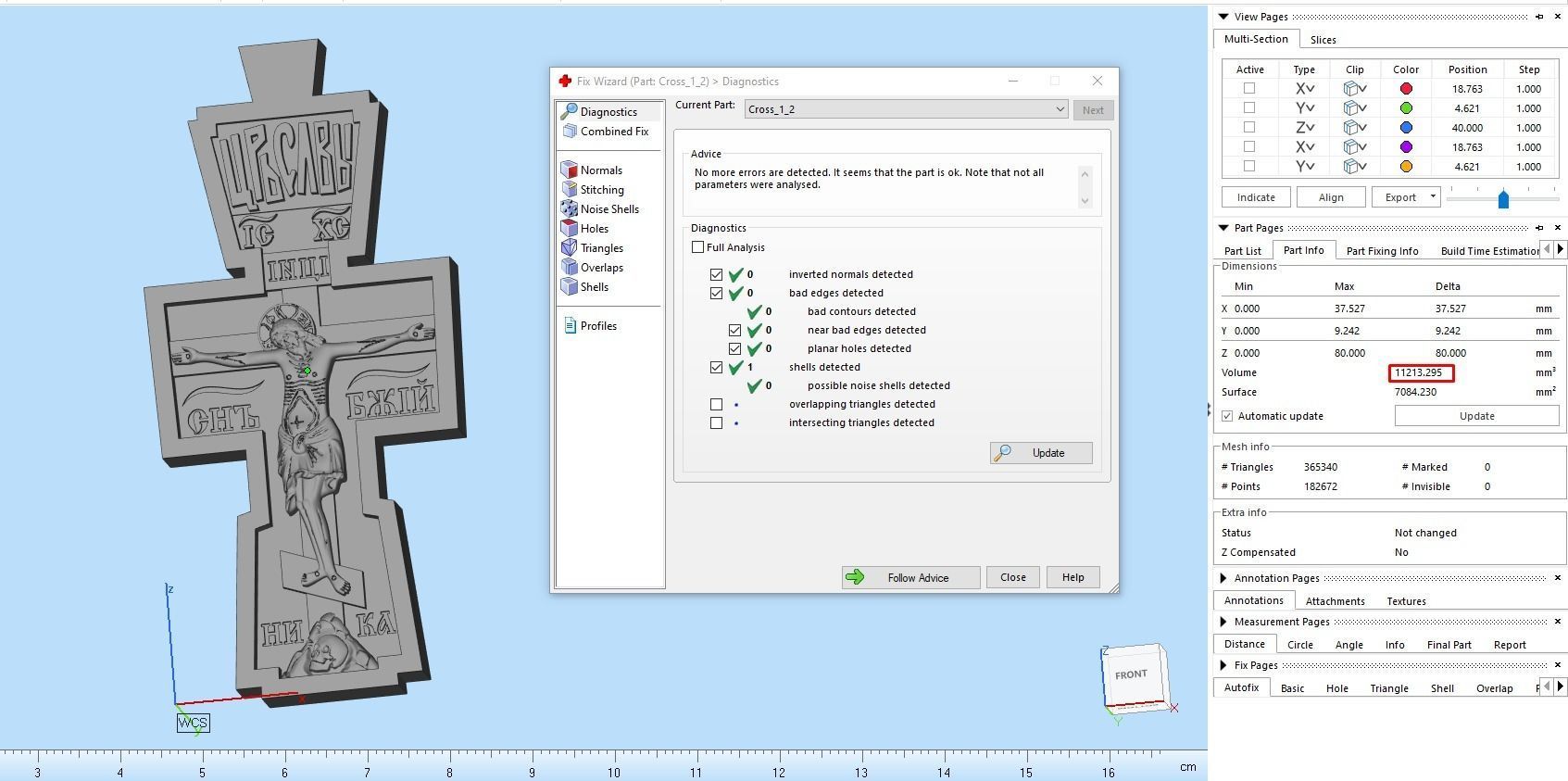Image resolution: width=1568 pixels, height=781 pixels.
Task: Toggle bad edges detection checkbox
Action: [716, 293]
